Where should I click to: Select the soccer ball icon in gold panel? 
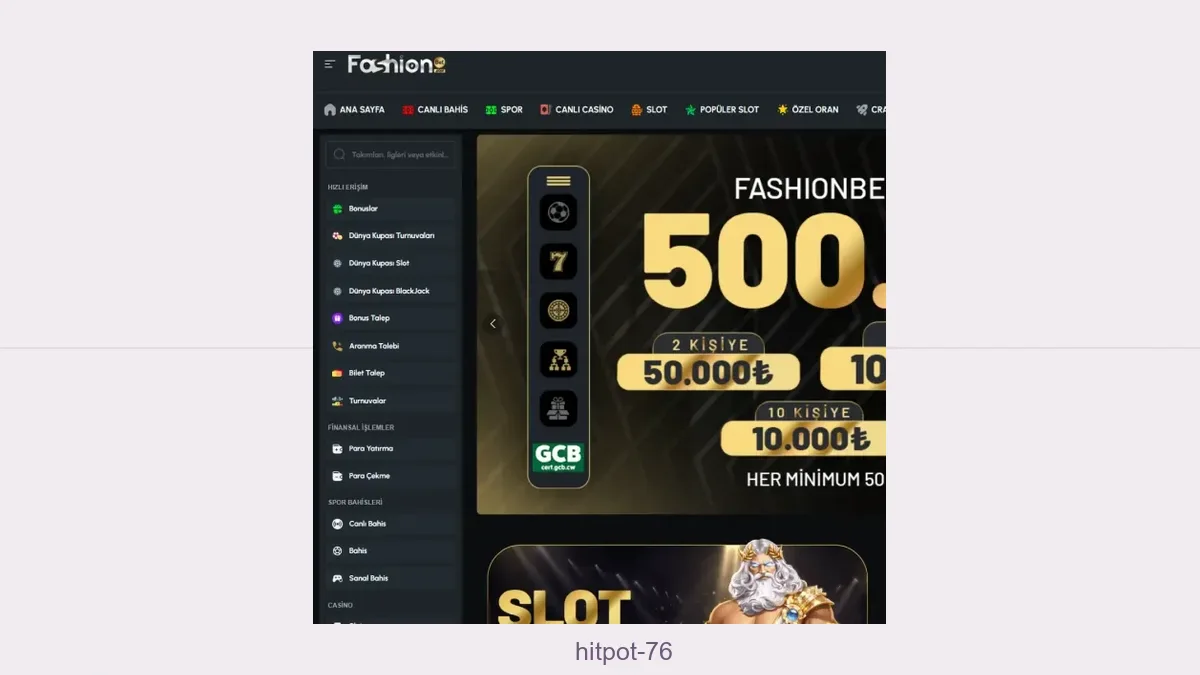(558, 212)
